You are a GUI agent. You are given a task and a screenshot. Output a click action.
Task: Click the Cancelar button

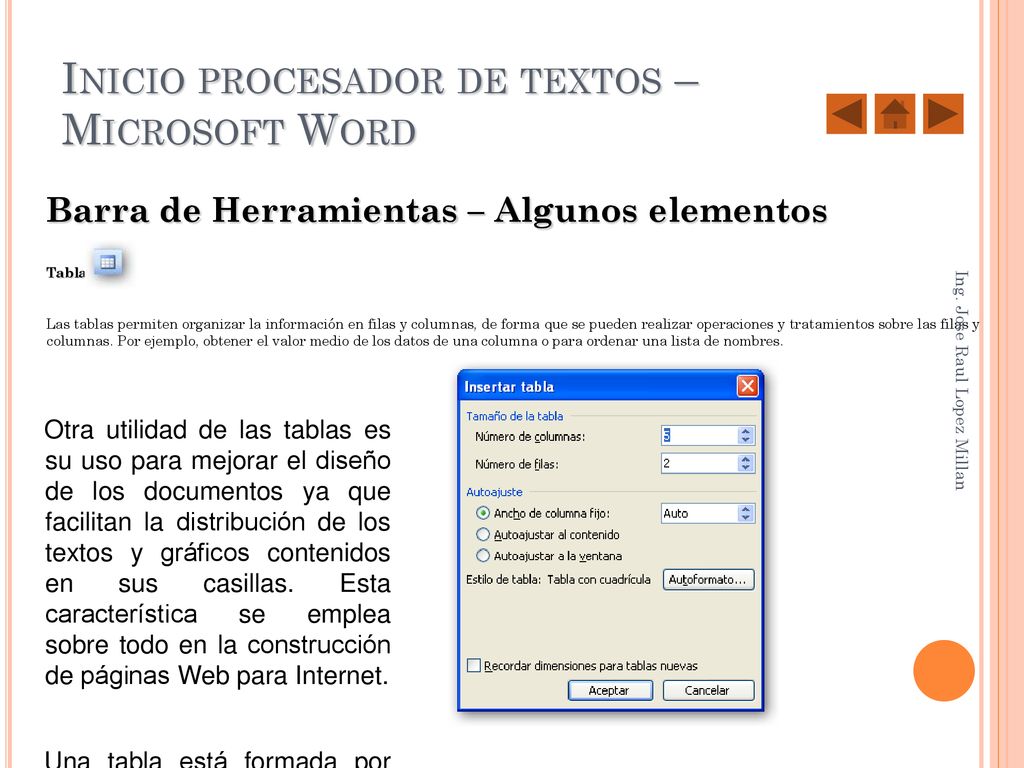pos(709,690)
